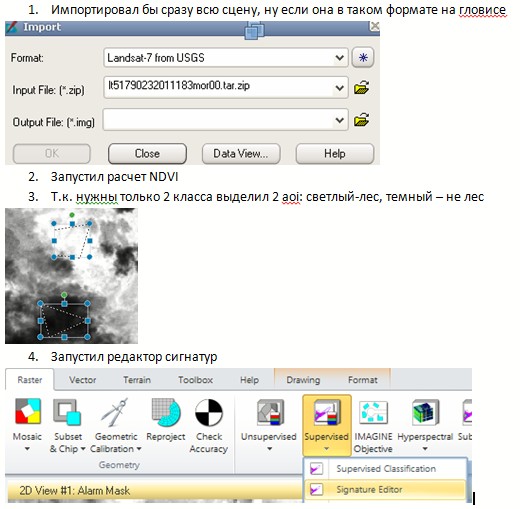Click the Help button in the Import dialog
Viewport: 520px width, 509px height.
[x=335, y=154]
